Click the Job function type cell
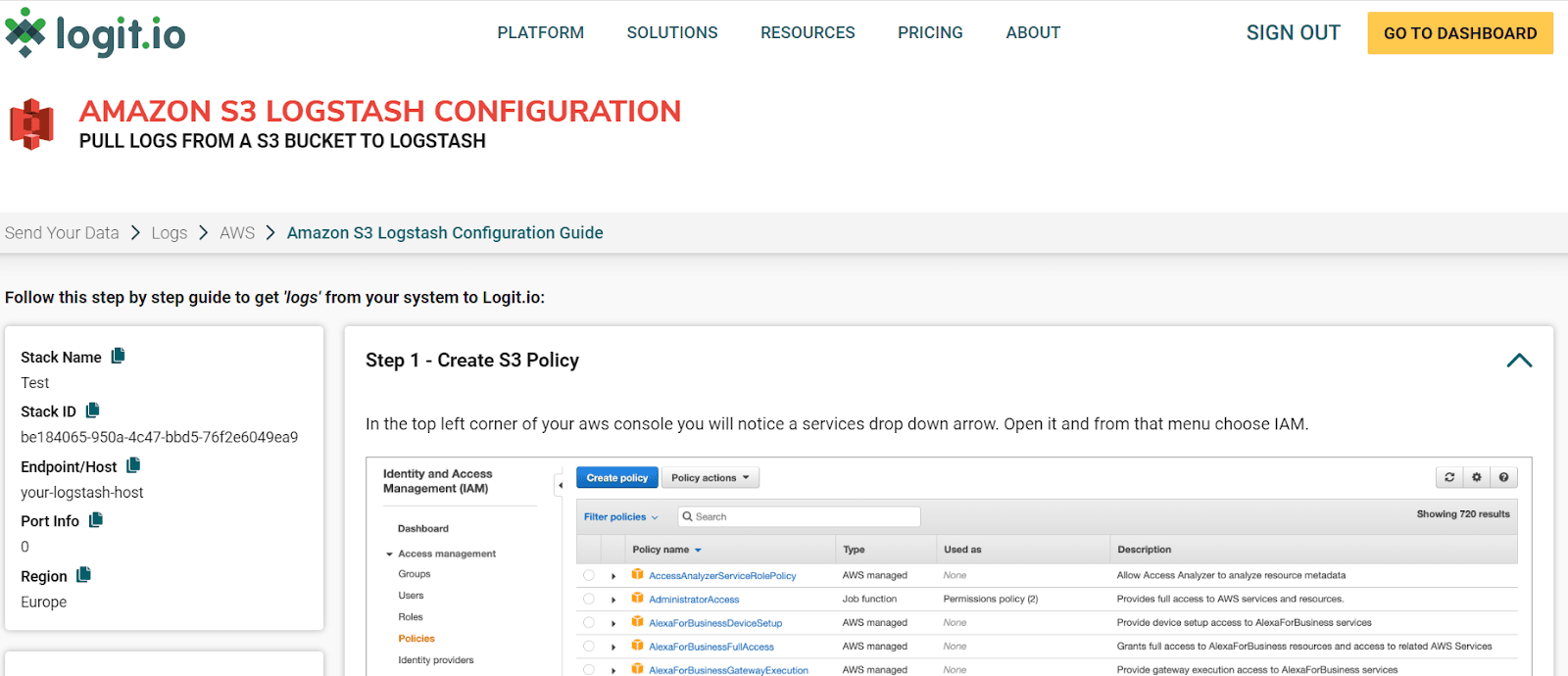Viewport: 1568px width, 676px height. point(869,599)
